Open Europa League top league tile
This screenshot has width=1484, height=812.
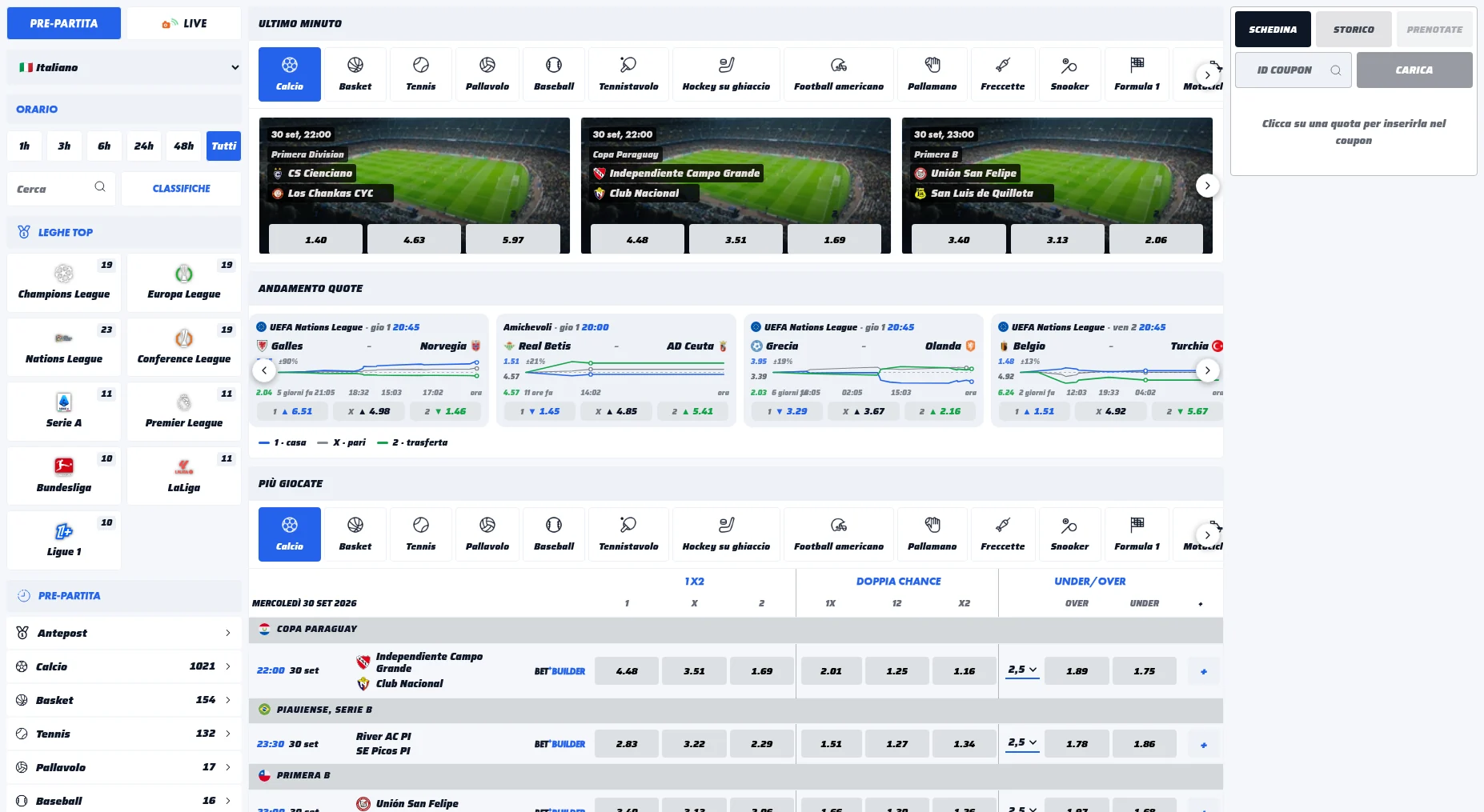(x=184, y=282)
